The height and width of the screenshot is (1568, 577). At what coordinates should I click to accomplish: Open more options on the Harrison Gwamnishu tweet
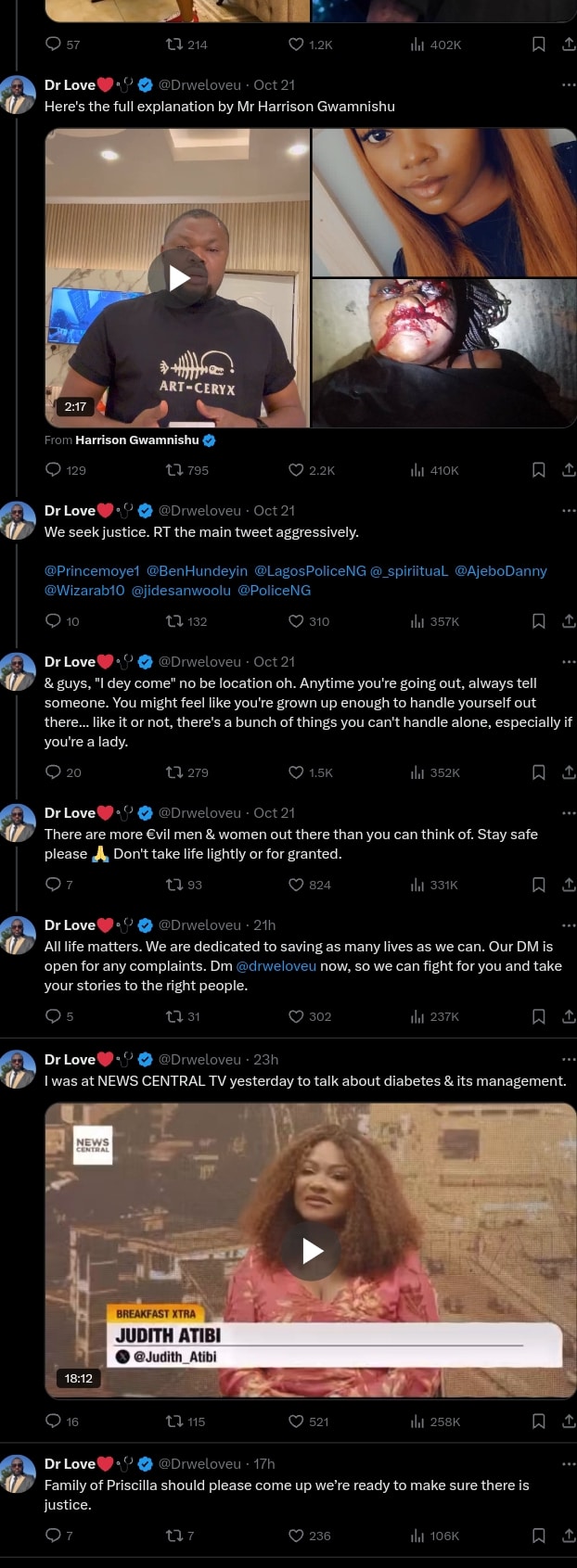[569, 84]
